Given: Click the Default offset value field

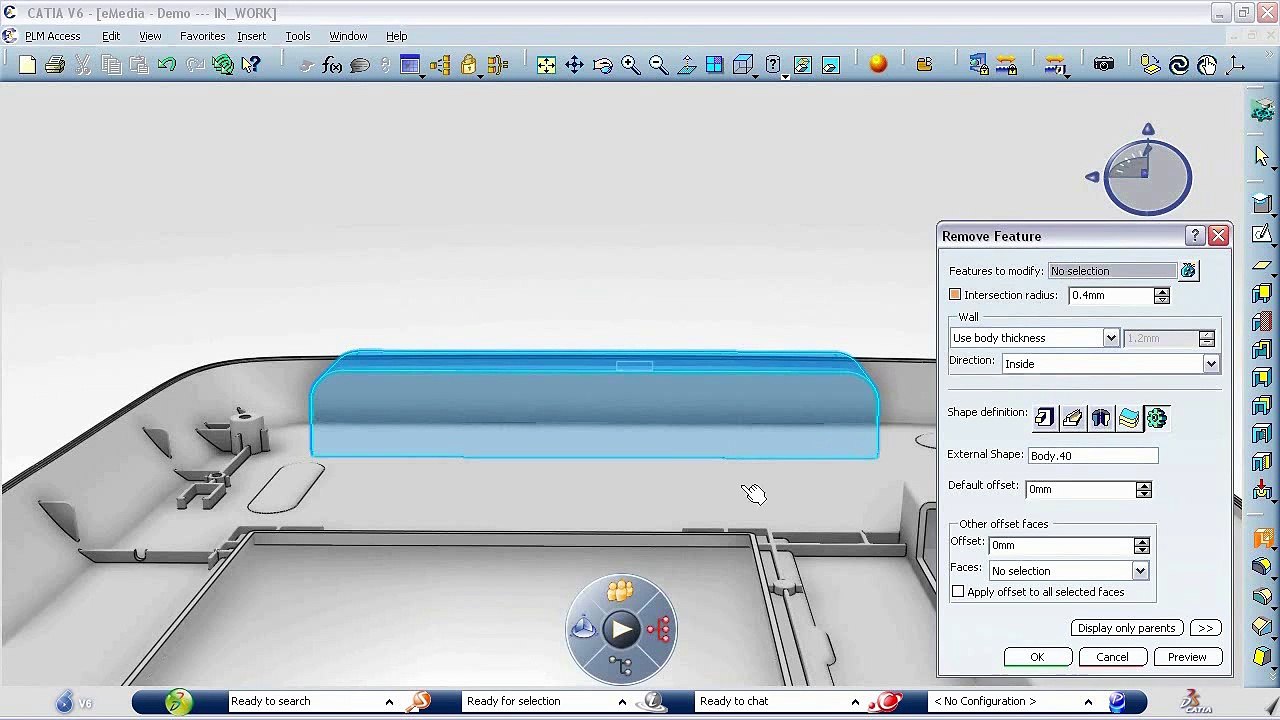Looking at the screenshot, I should click(1081, 489).
